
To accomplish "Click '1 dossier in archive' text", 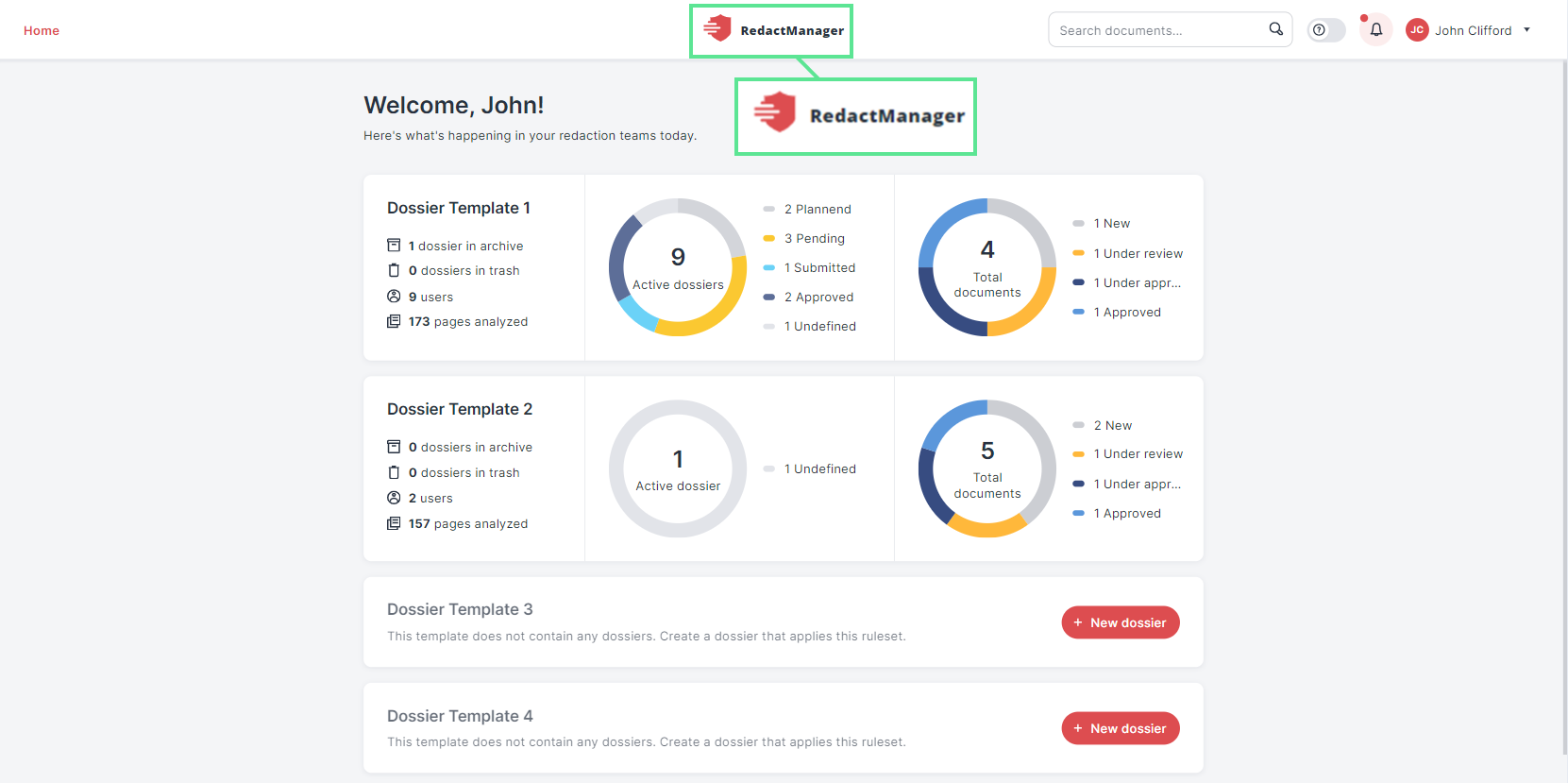I will [x=465, y=246].
